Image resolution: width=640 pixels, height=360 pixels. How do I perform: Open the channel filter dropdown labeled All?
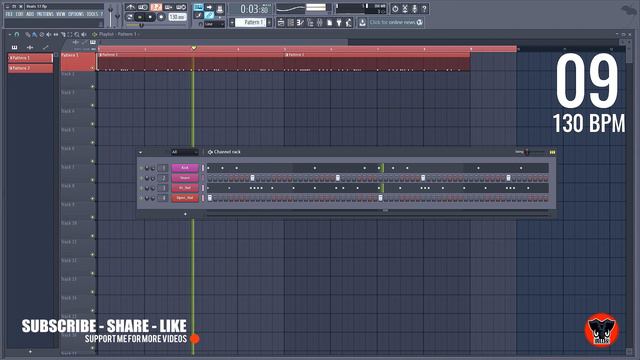click(x=185, y=152)
